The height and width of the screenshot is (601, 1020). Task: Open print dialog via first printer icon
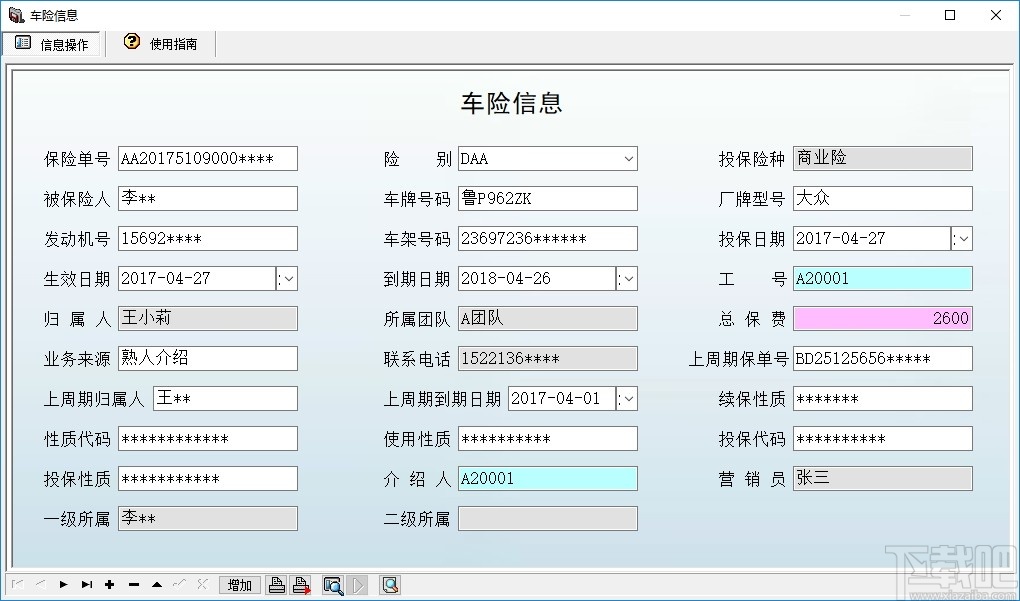(276, 585)
